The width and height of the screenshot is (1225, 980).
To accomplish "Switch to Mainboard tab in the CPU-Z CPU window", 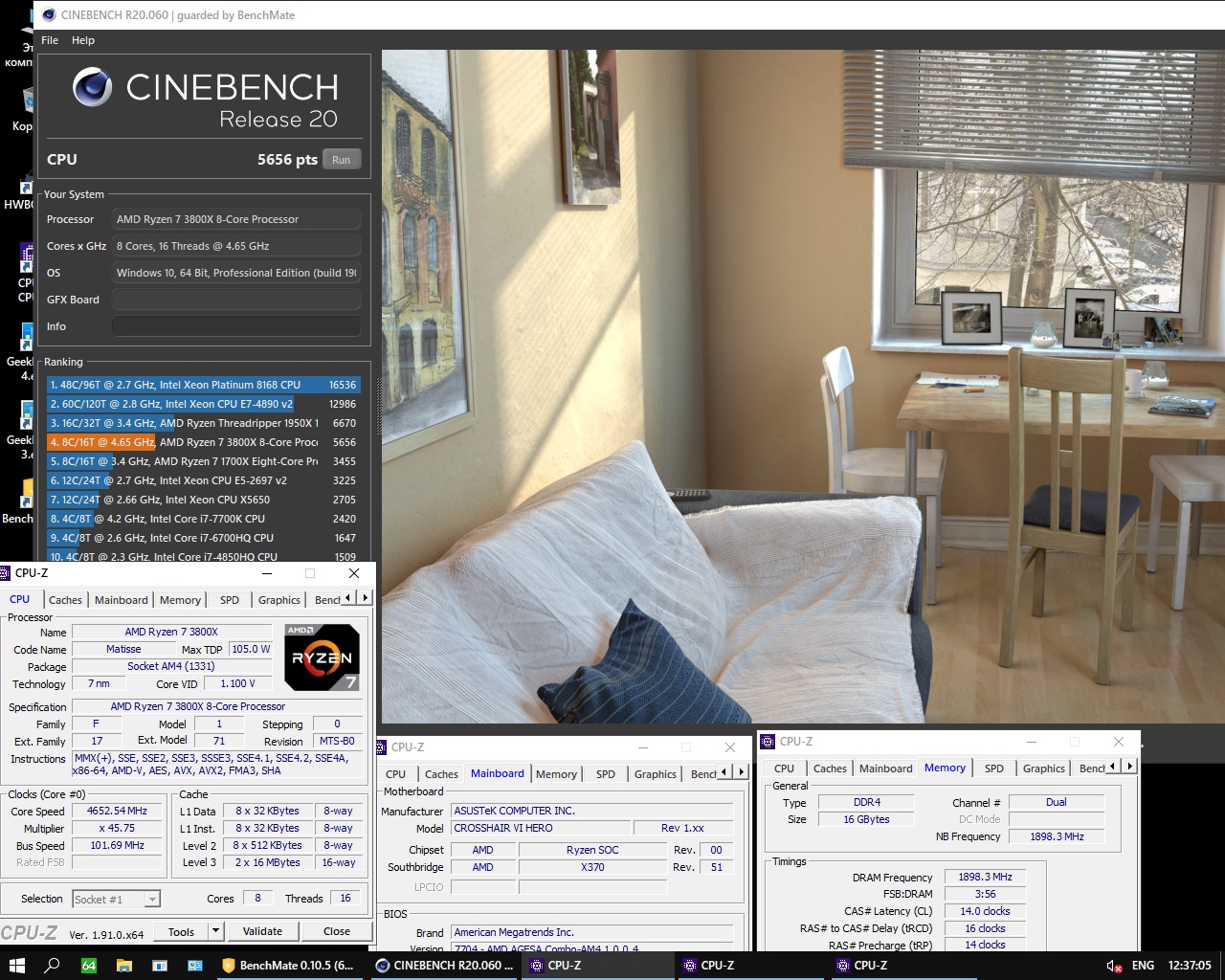I will pyautogui.click(x=122, y=600).
